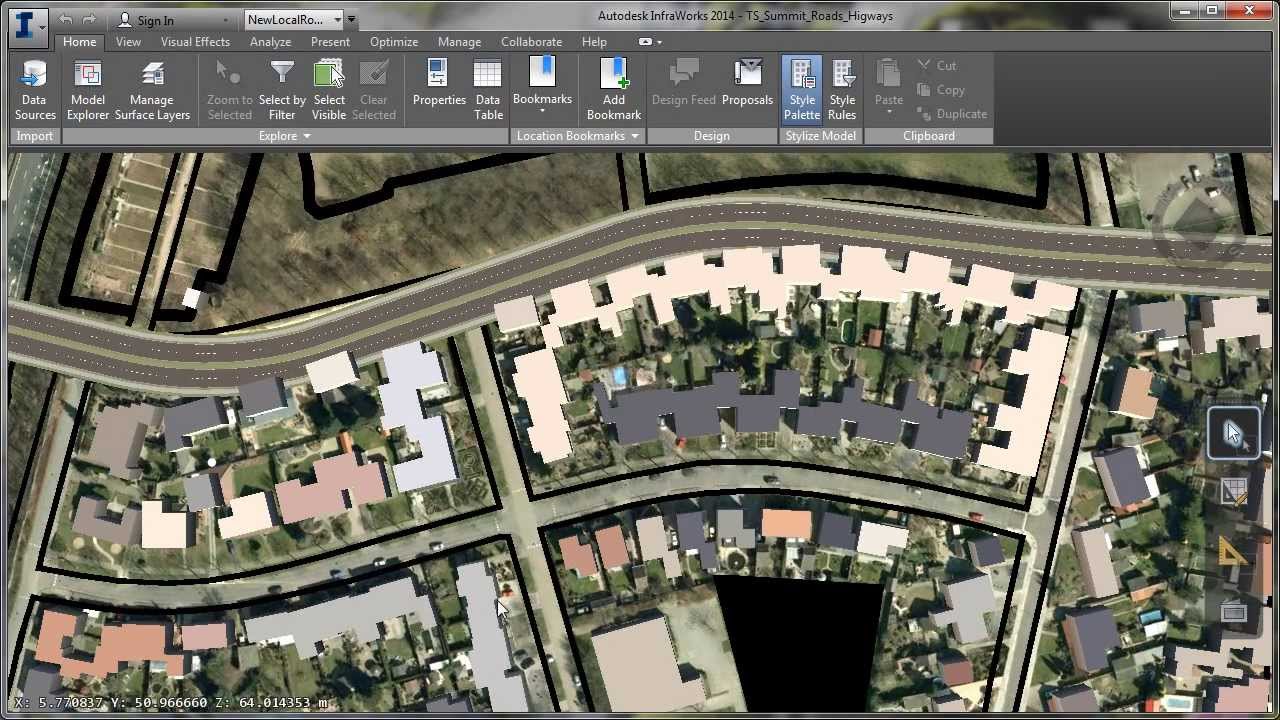Open the Present tab
Image resolution: width=1280 pixels, height=720 pixels.
tap(330, 42)
